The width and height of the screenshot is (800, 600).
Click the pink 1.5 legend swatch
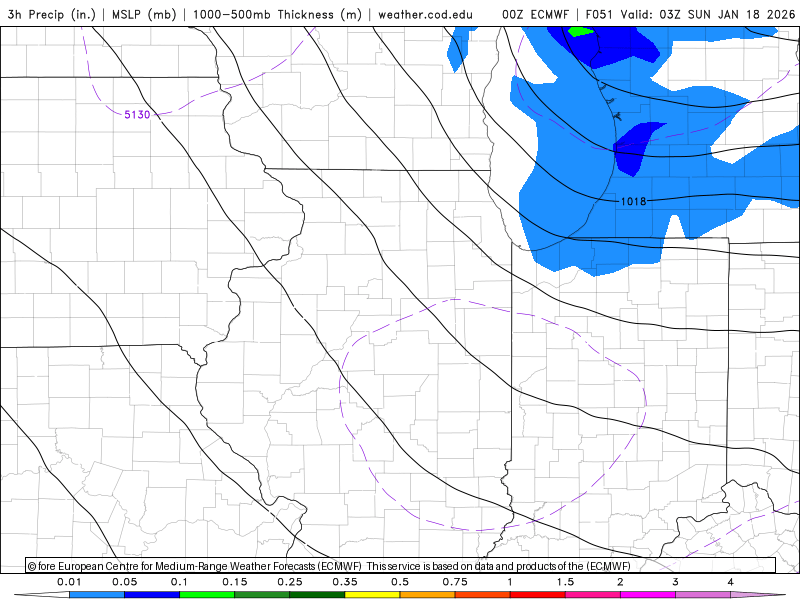pos(592,595)
